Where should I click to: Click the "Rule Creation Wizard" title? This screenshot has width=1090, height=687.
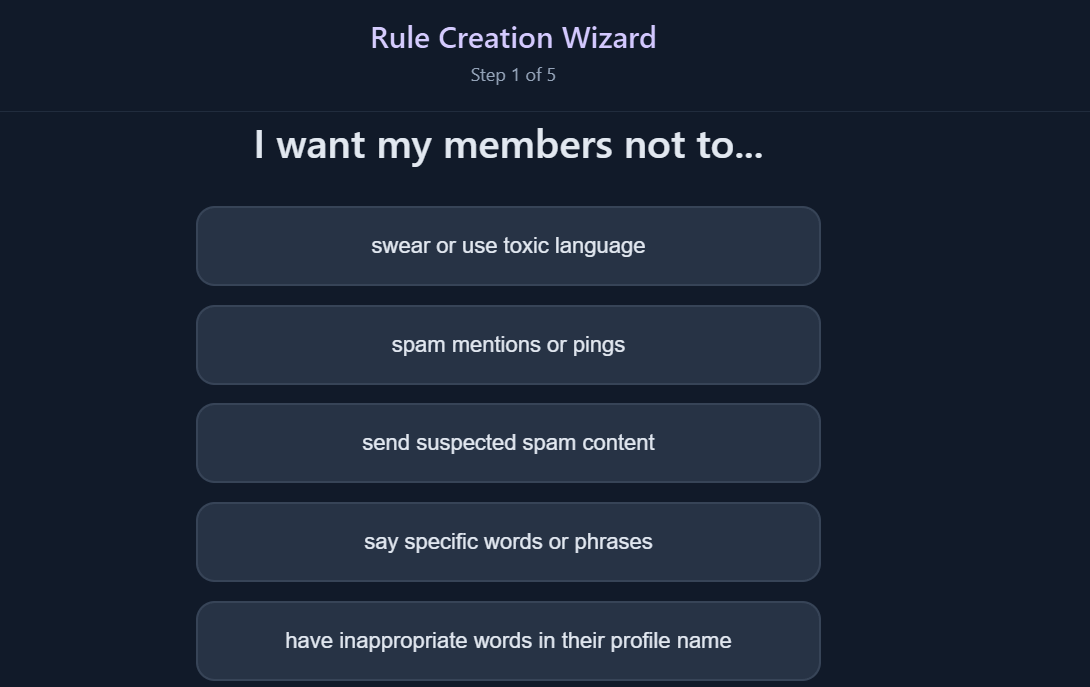point(513,38)
